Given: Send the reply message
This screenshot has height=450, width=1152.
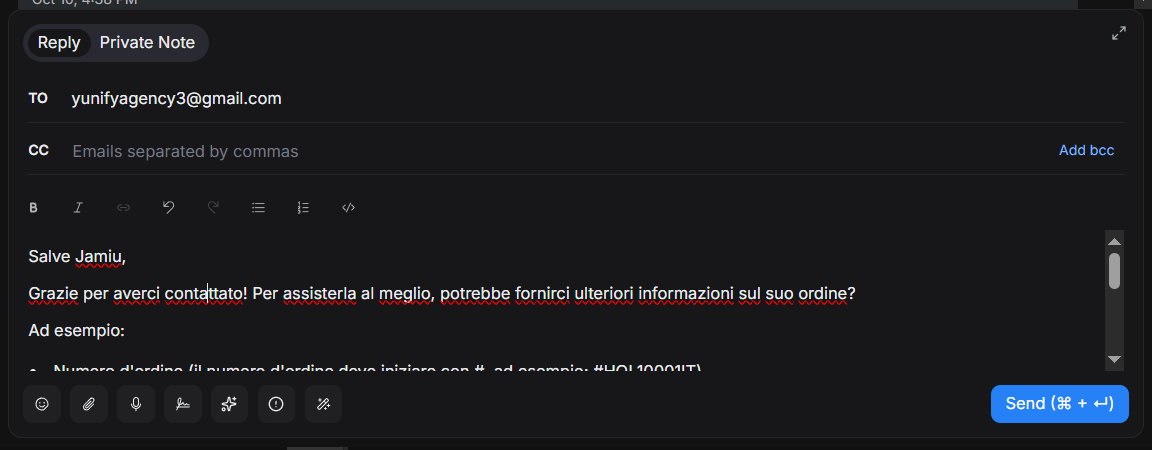Looking at the screenshot, I should (1059, 404).
